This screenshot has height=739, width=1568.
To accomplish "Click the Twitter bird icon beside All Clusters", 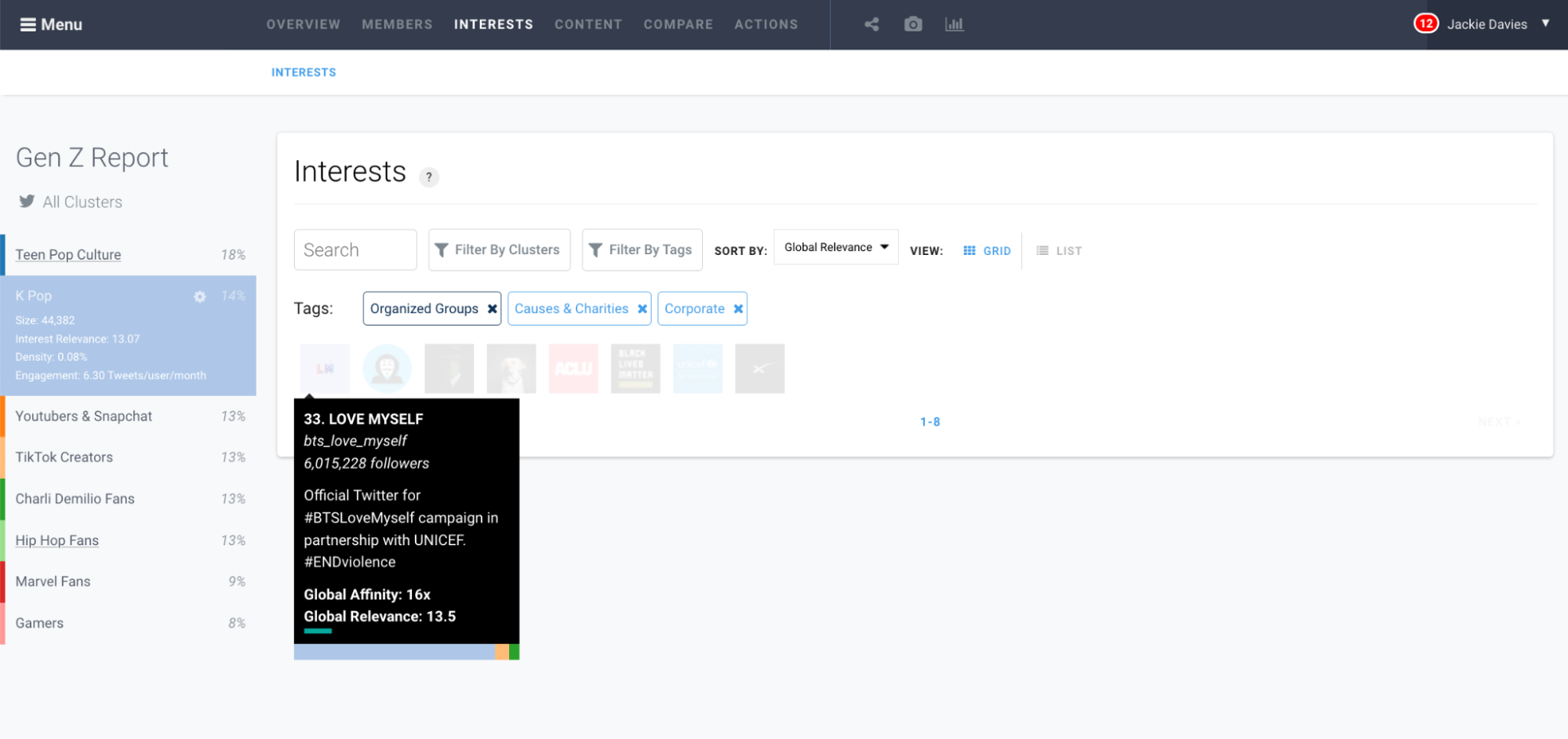I will point(27,202).
